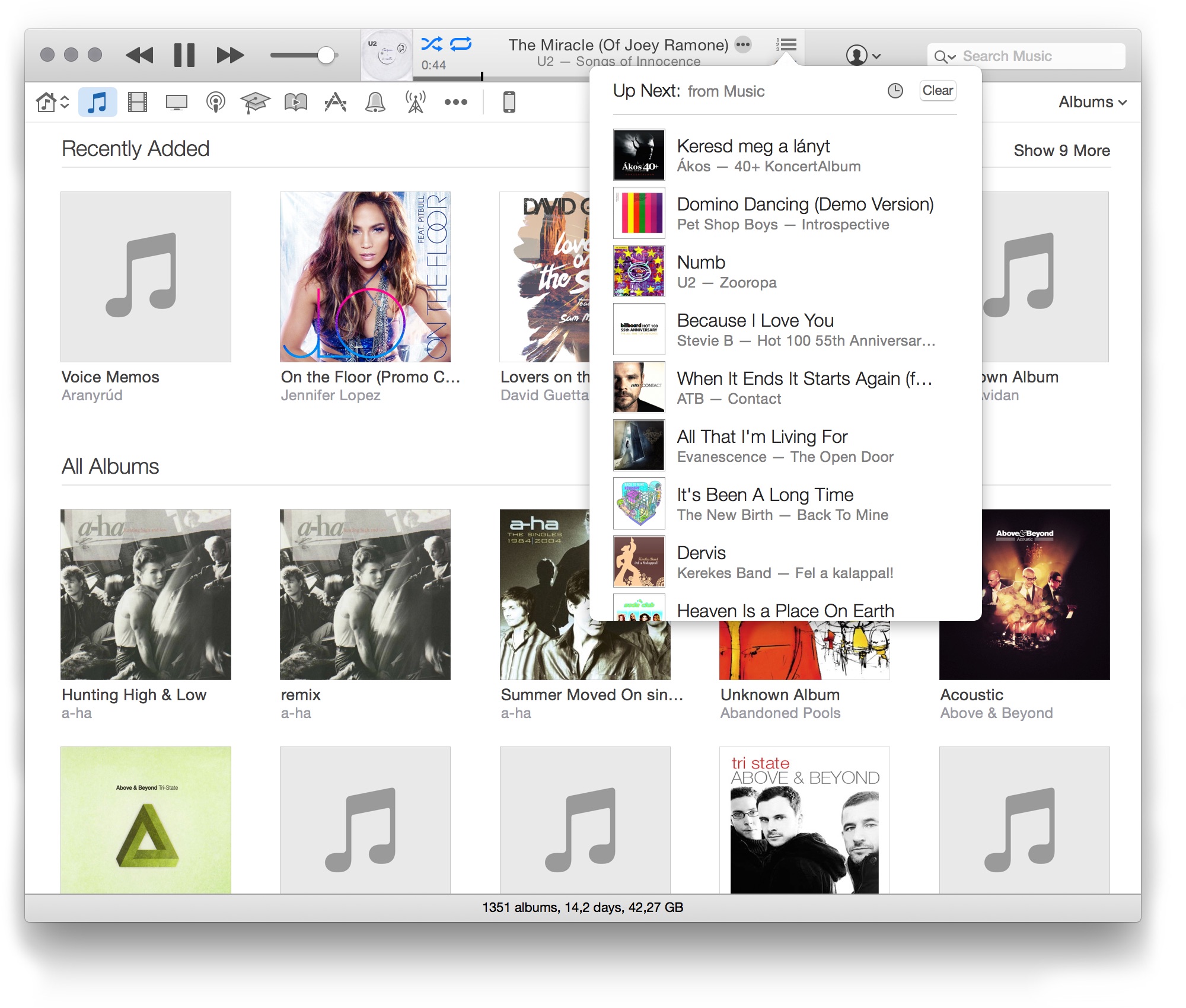Viewport: 1186px width, 1008px height.
Task: Open the tri state Above & Beyond album
Action: [x=805, y=820]
